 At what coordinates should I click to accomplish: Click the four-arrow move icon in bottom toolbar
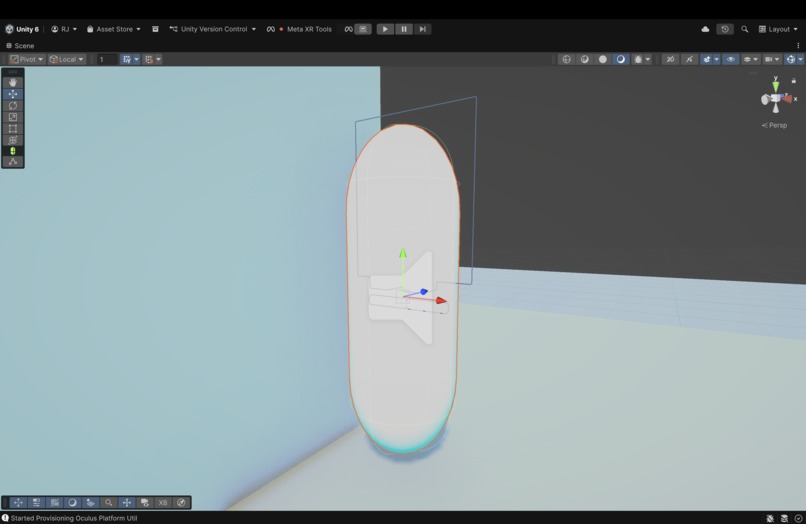click(127, 502)
